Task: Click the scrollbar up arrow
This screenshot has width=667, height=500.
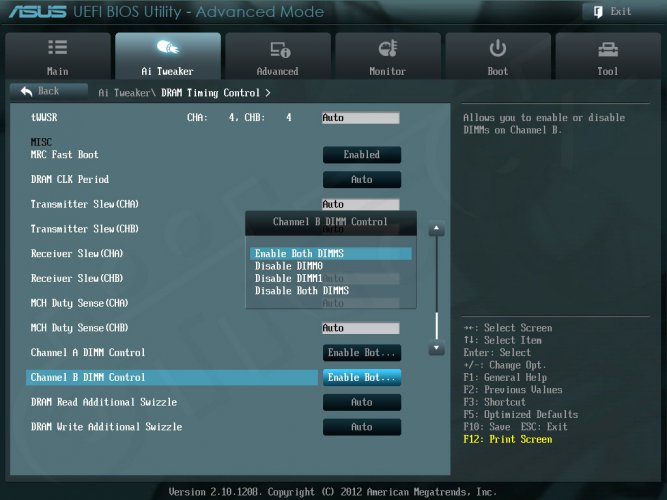Action: (x=436, y=229)
